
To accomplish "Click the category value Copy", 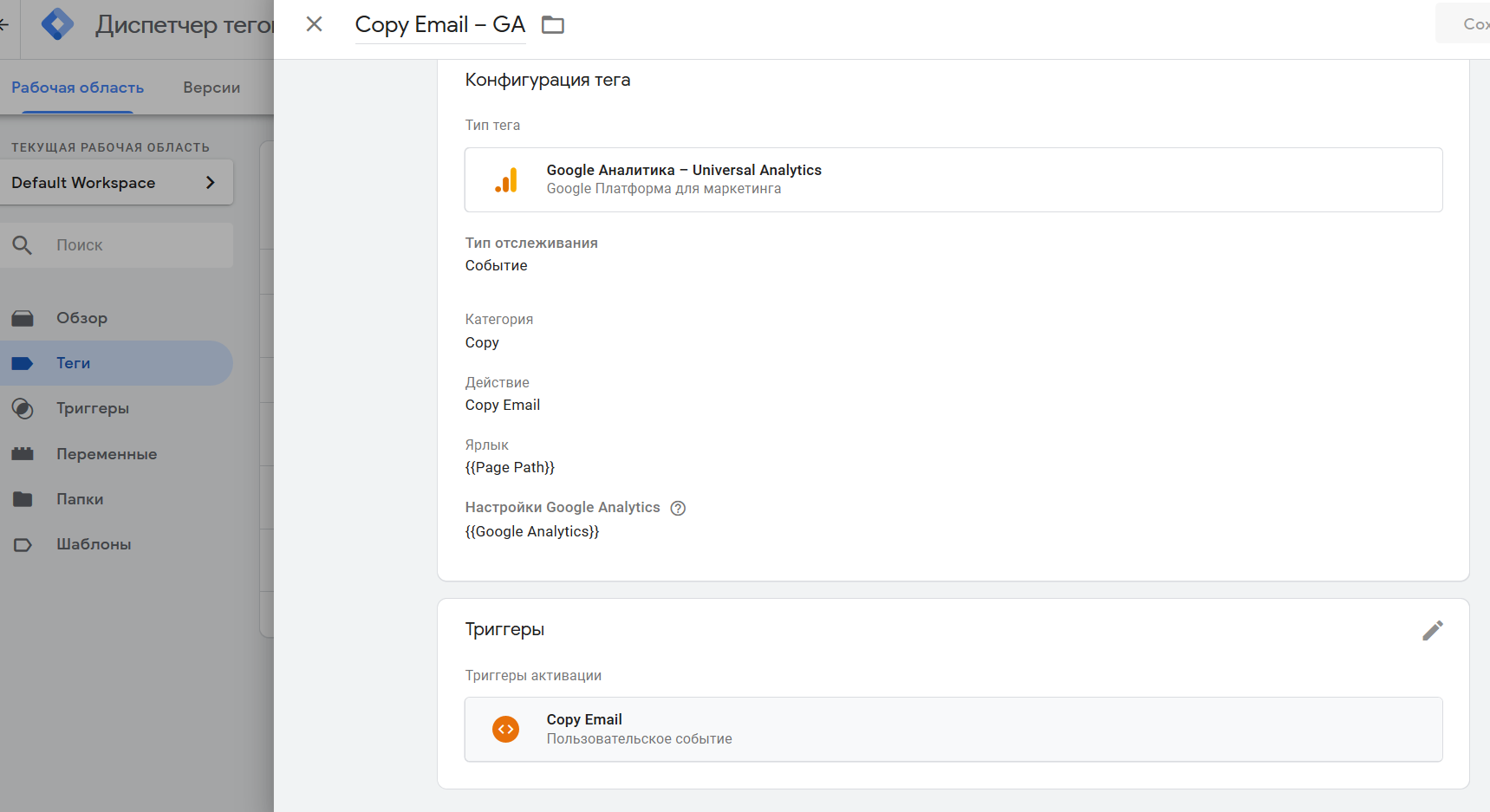I will point(482,342).
